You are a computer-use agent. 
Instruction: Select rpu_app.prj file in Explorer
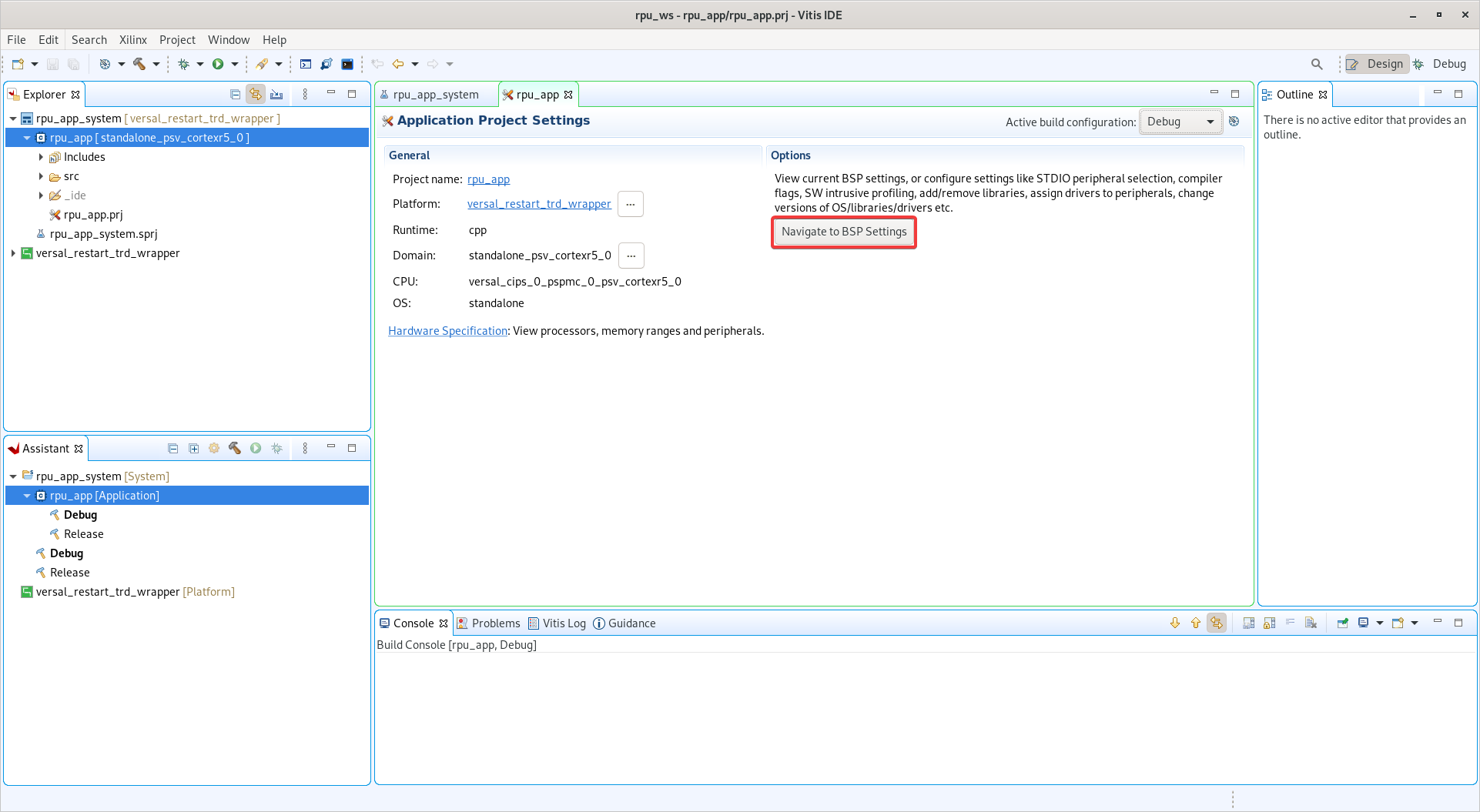click(x=92, y=215)
